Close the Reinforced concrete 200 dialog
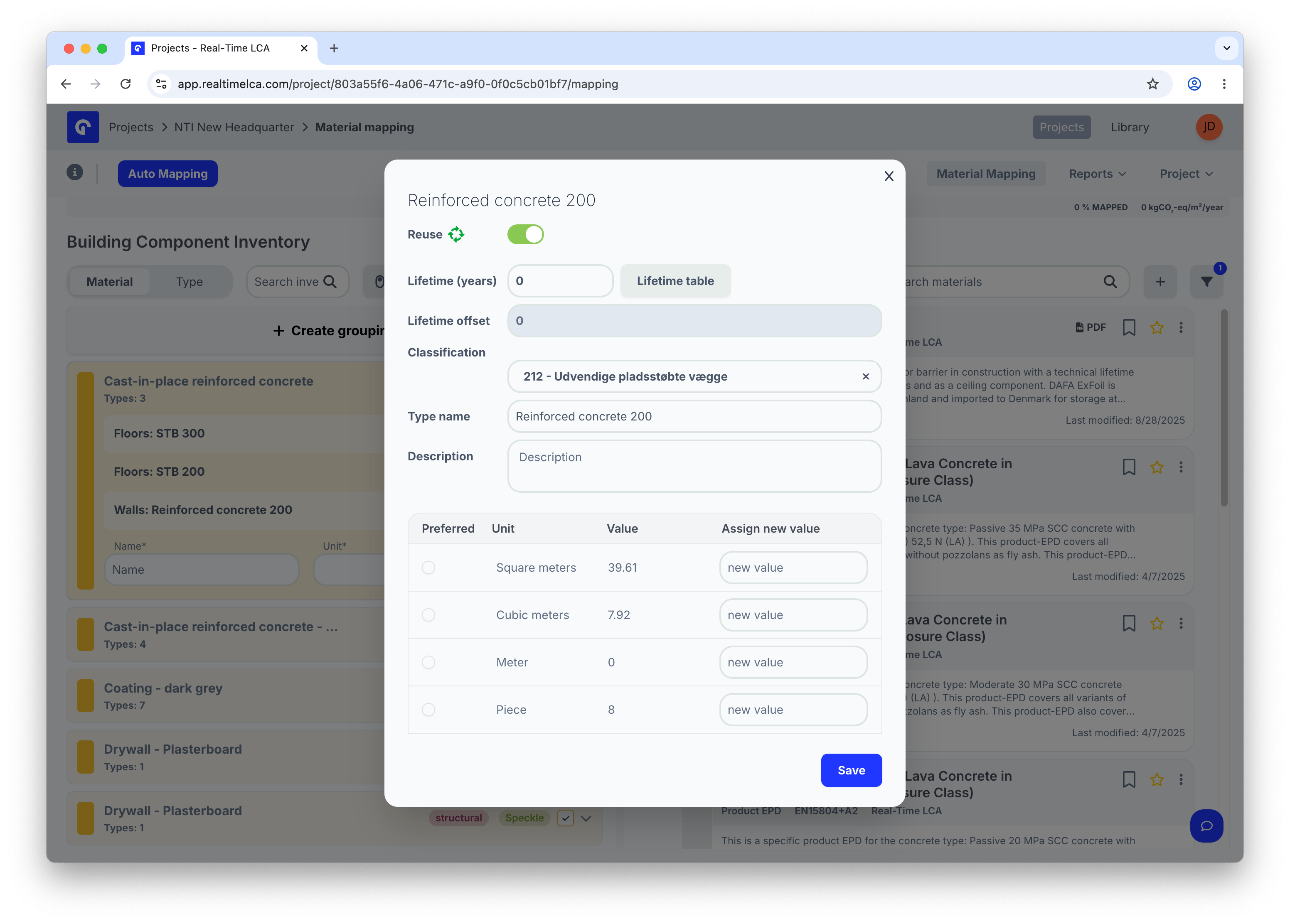Screen dimensions: 1290x924 click(889, 177)
